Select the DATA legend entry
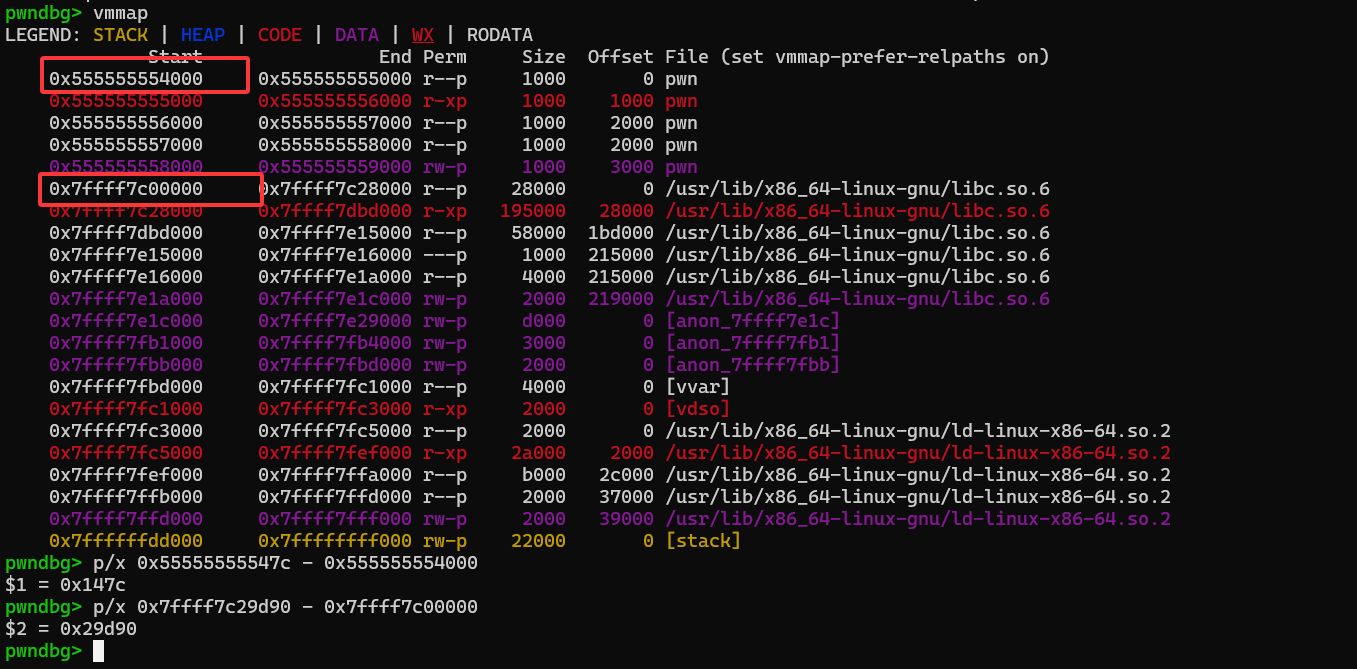Screen dimensions: 1357x669 [356, 35]
